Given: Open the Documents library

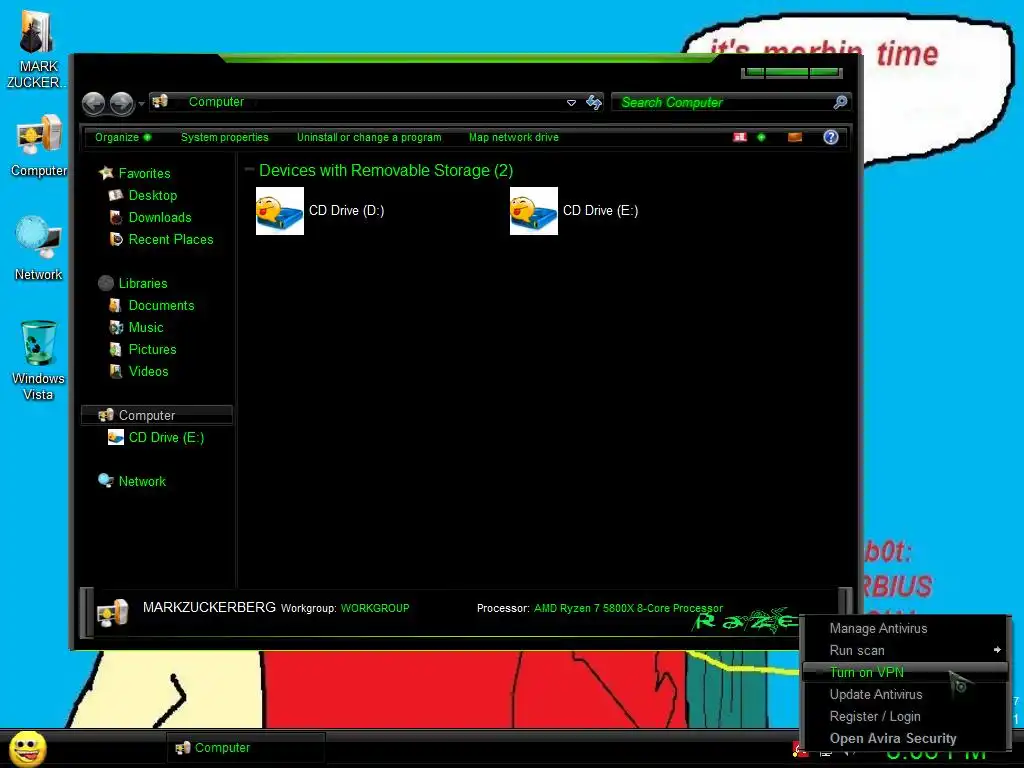Looking at the screenshot, I should (161, 306).
